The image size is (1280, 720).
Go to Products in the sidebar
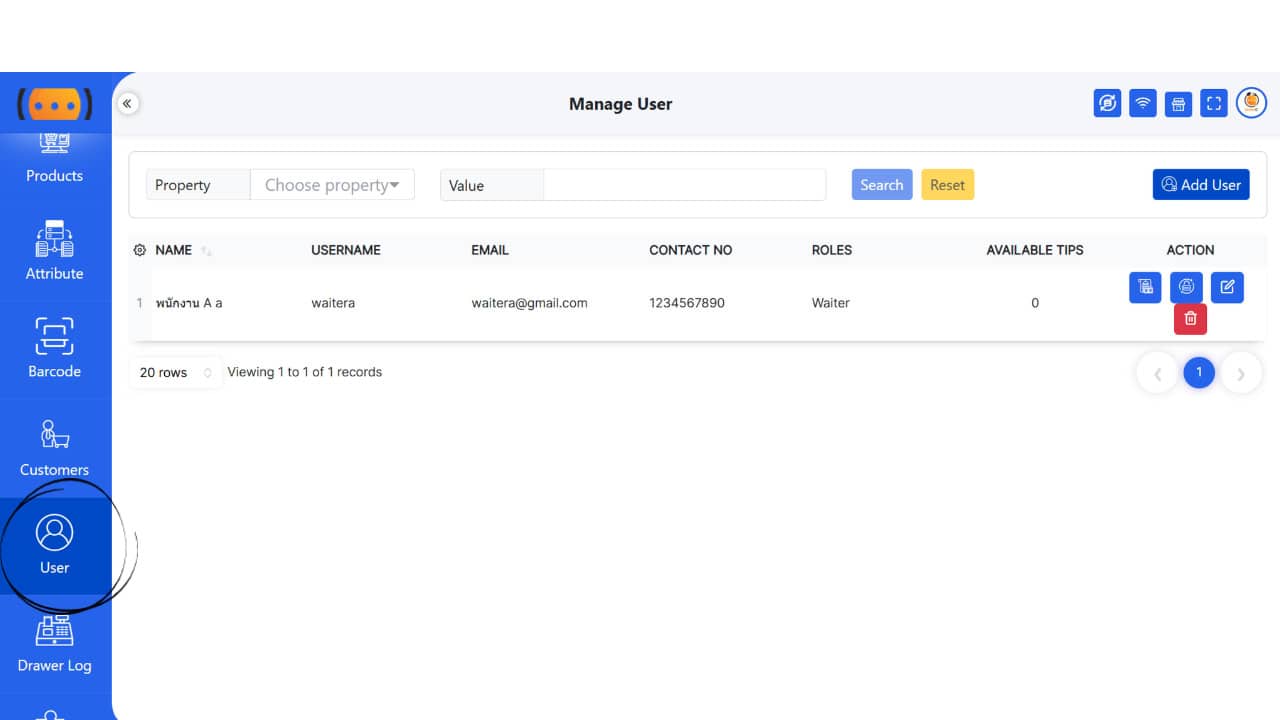click(x=54, y=160)
